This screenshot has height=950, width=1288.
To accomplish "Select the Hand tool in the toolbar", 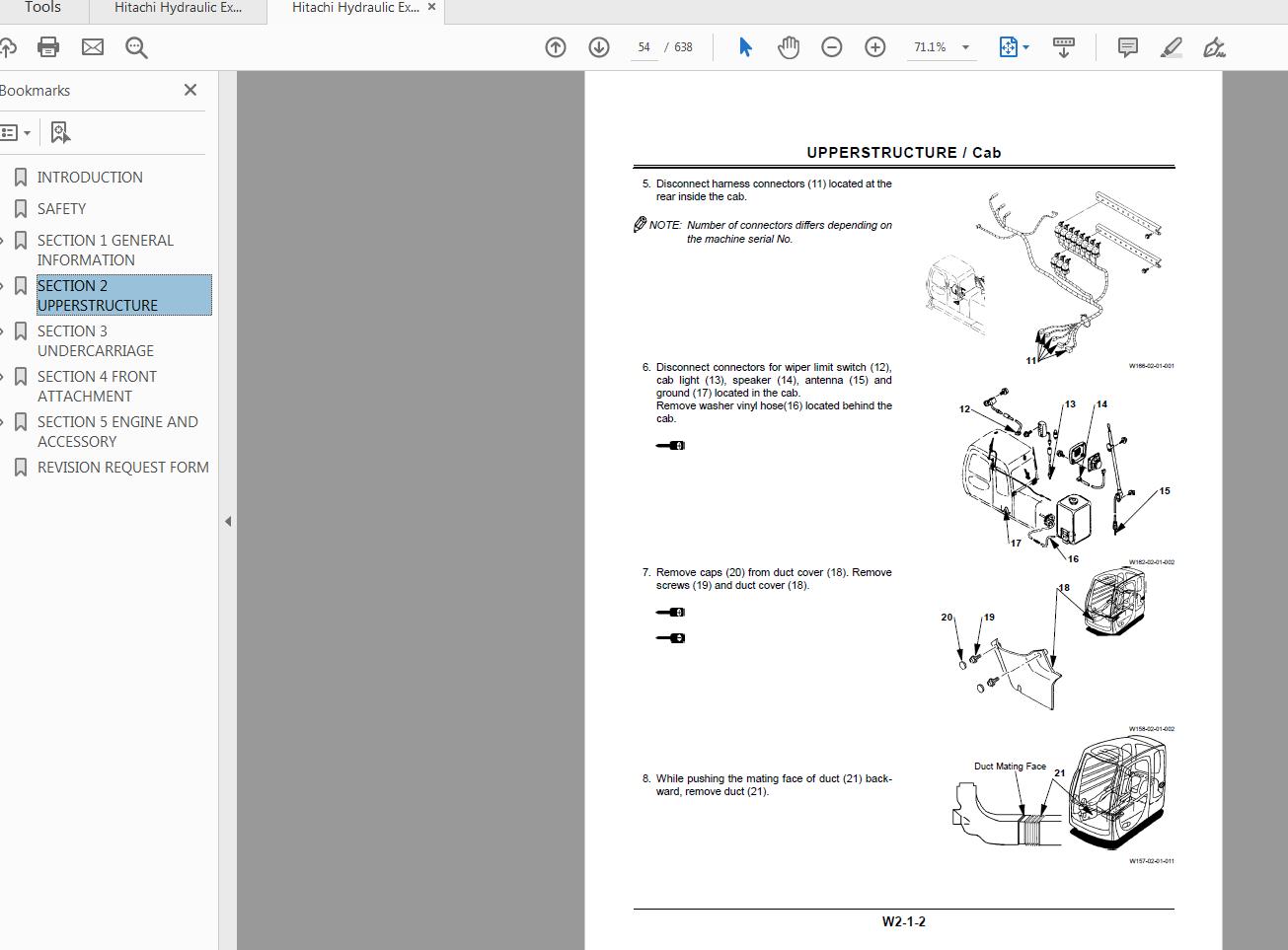I will click(x=789, y=46).
